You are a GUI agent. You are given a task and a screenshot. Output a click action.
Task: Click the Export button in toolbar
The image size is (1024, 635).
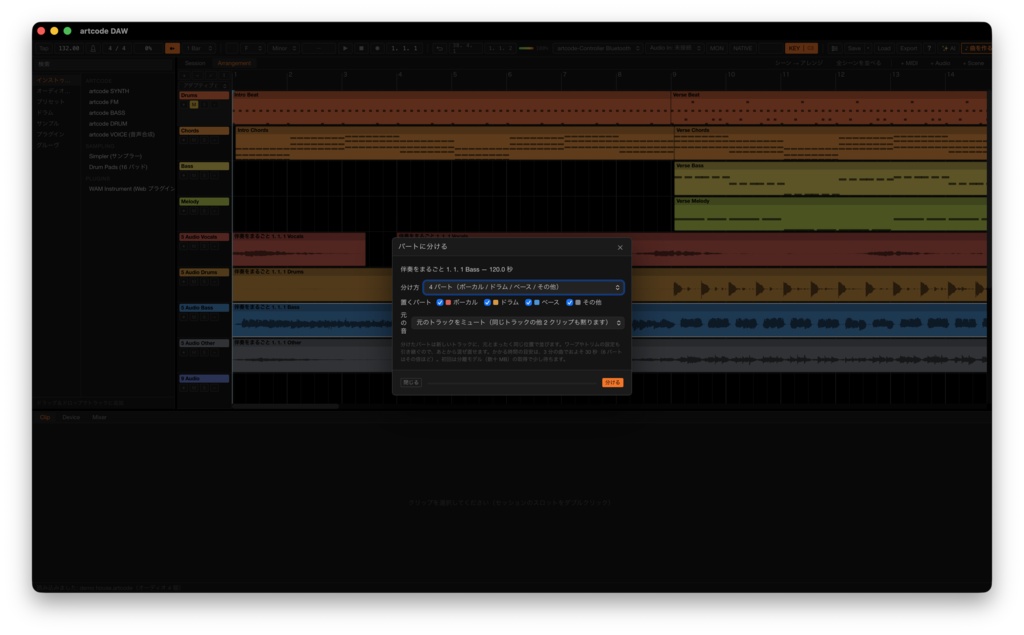(x=908, y=48)
